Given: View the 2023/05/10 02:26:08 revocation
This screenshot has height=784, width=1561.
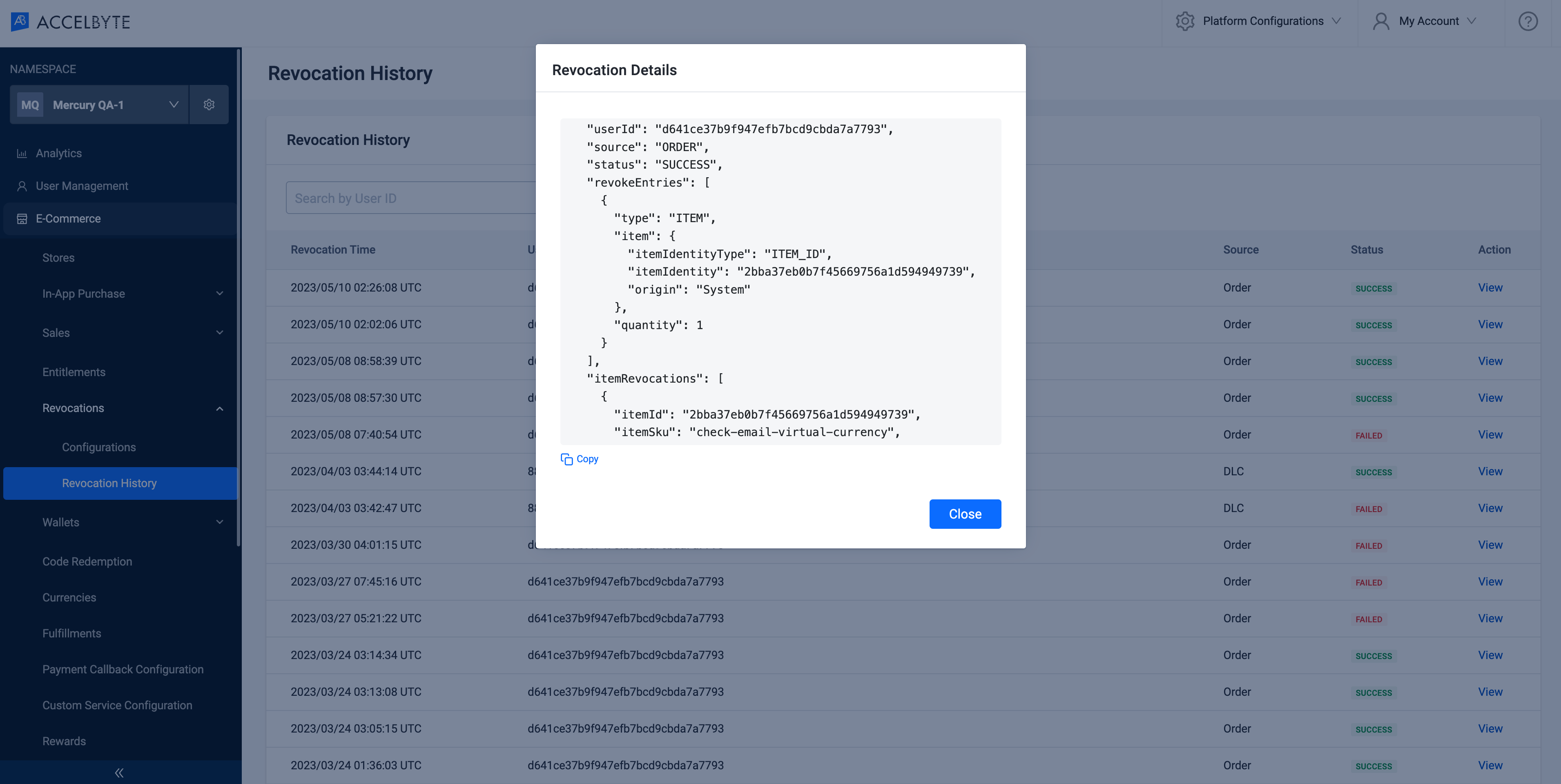Looking at the screenshot, I should 1490,288.
